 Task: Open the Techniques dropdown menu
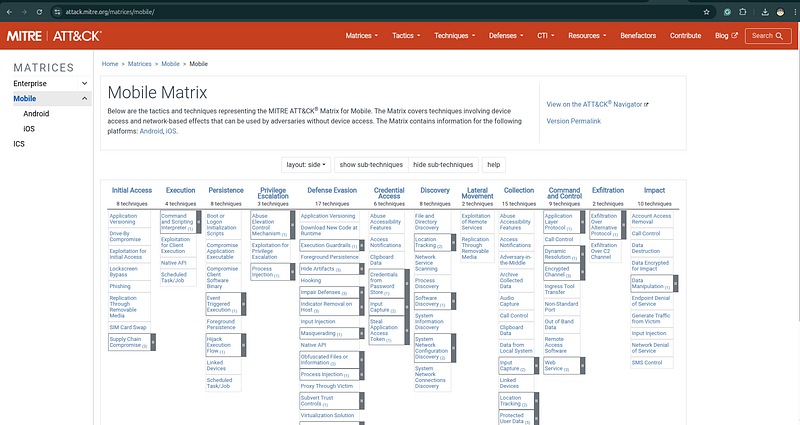[x=455, y=36]
